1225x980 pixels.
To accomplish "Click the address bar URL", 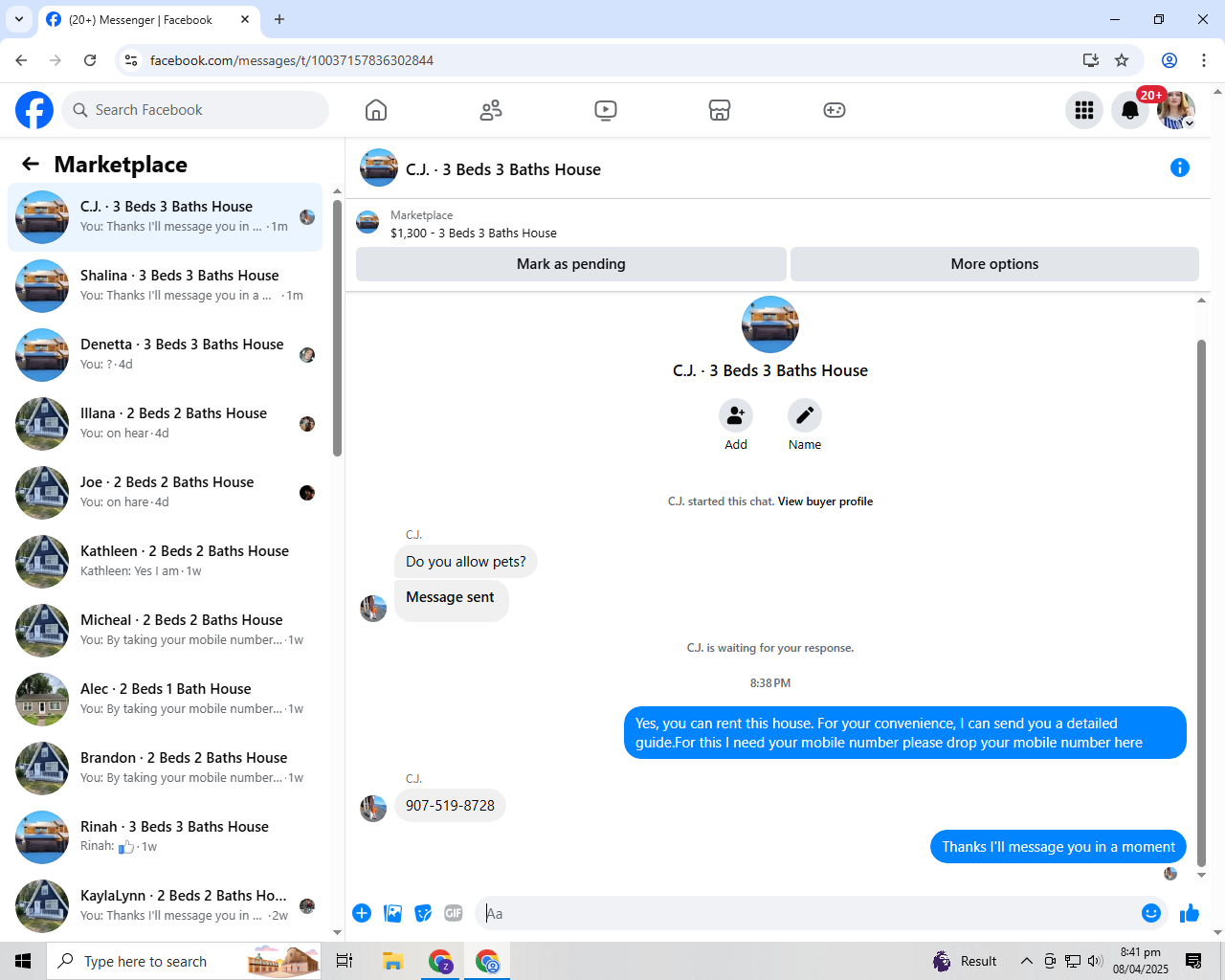I will (292, 60).
